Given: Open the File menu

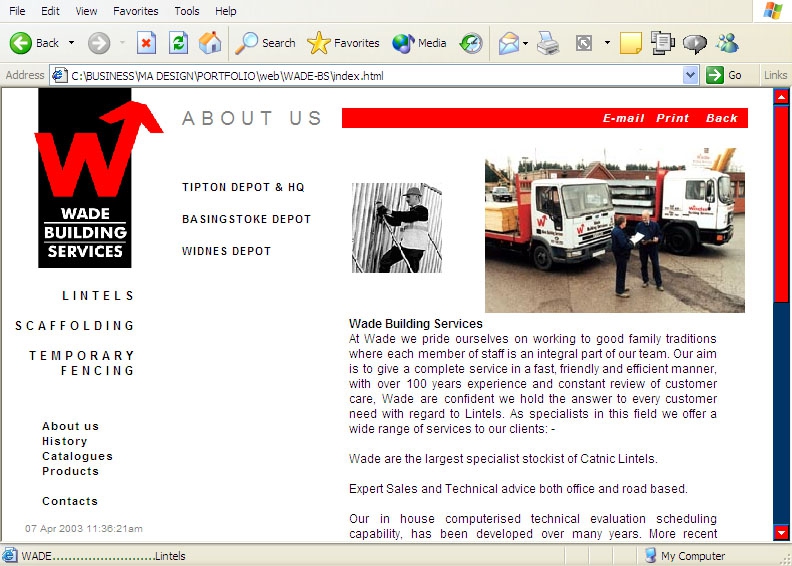Looking at the screenshot, I should click(x=17, y=11).
